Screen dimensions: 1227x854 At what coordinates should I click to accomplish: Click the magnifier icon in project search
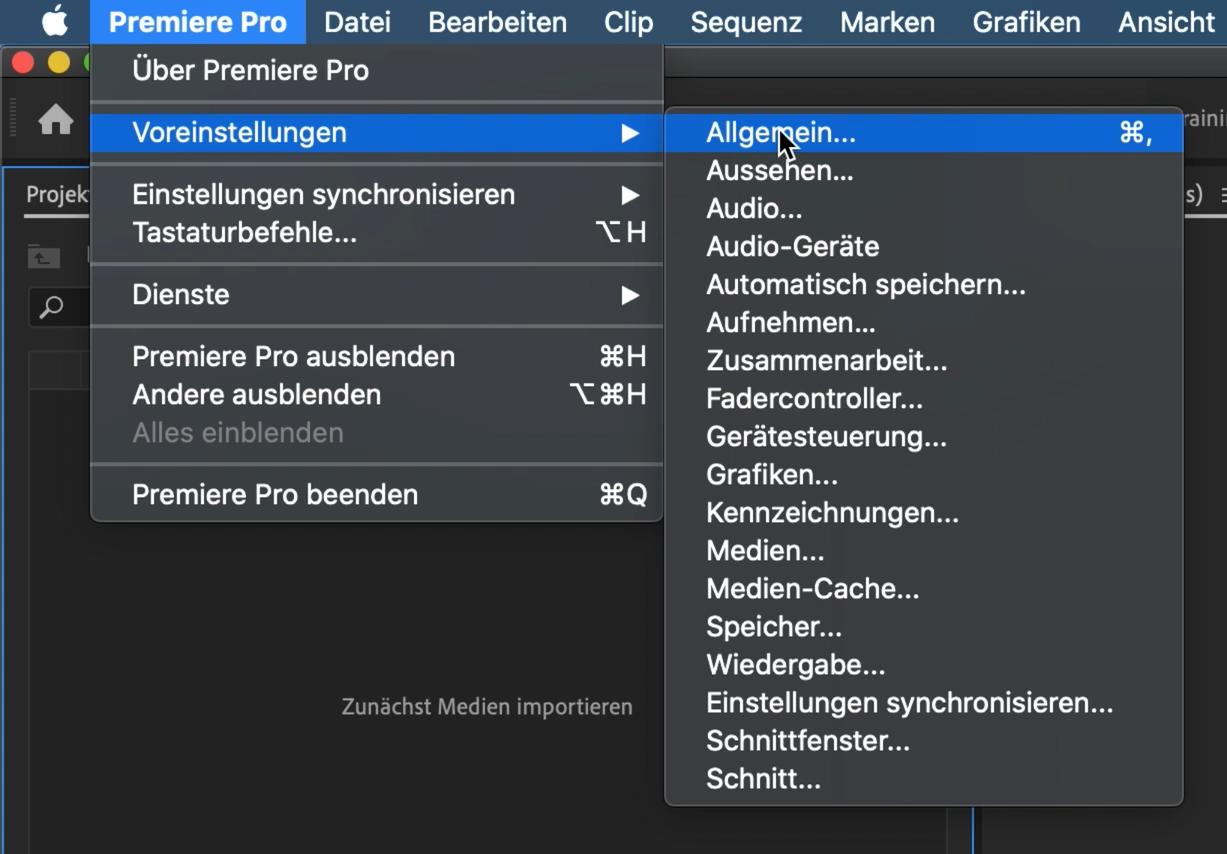[x=51, y=307]
